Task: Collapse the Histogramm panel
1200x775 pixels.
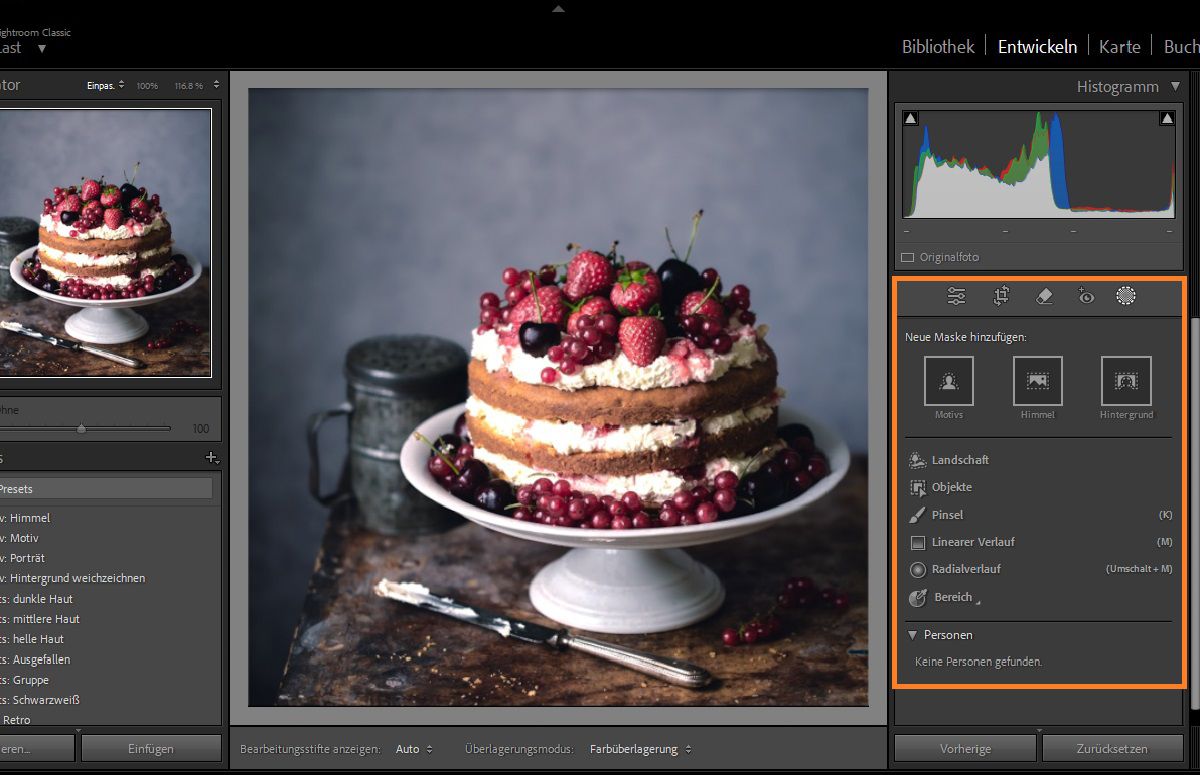Action: pos(1176,87)
